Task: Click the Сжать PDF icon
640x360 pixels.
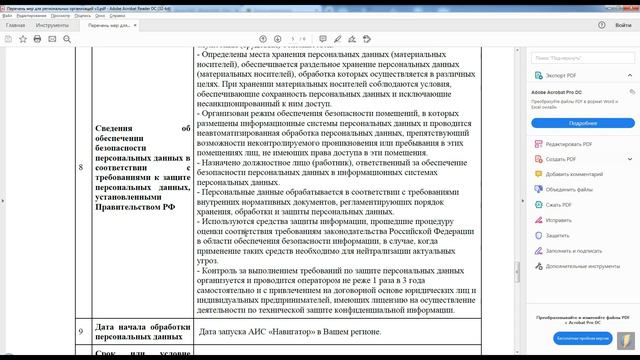Action: click(538, 205)
